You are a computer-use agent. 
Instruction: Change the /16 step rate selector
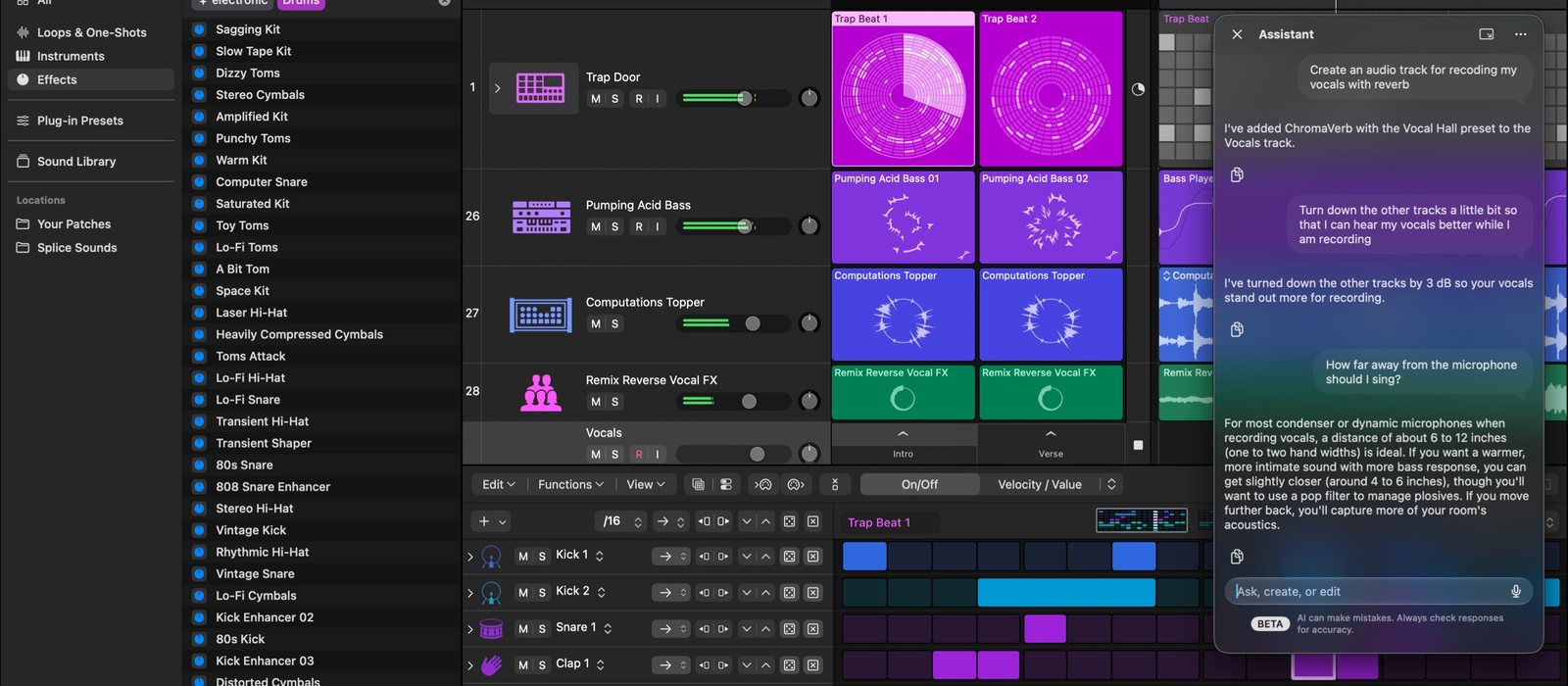pos(622,521)
